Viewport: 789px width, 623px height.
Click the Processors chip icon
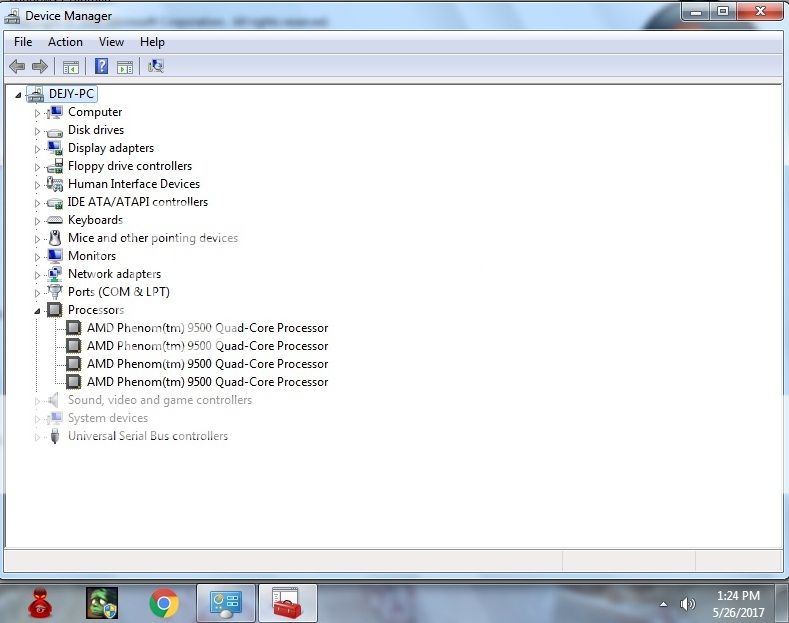[x=54, y=309]
